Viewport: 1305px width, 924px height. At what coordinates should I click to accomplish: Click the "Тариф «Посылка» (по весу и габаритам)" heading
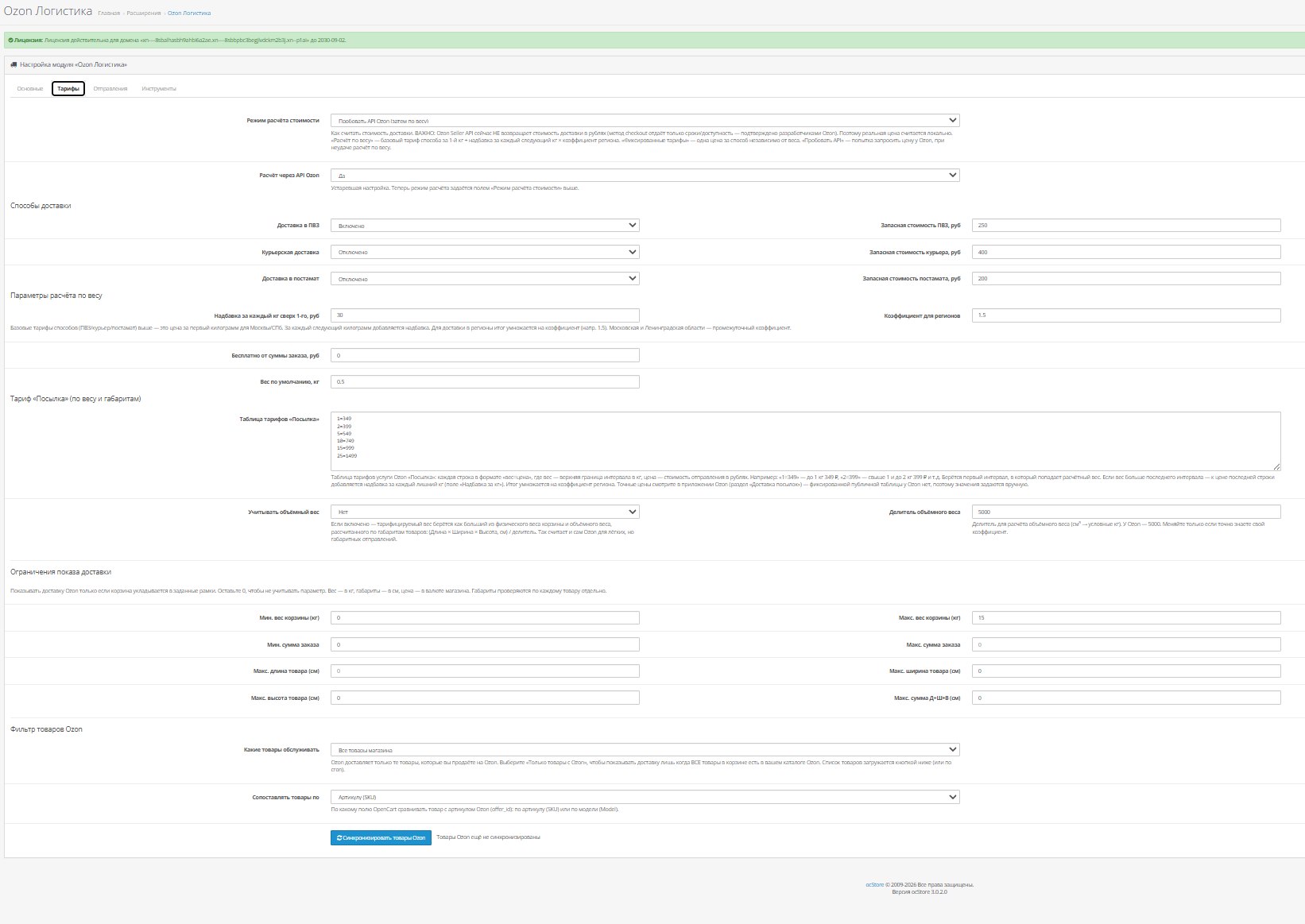pos(76,399)
